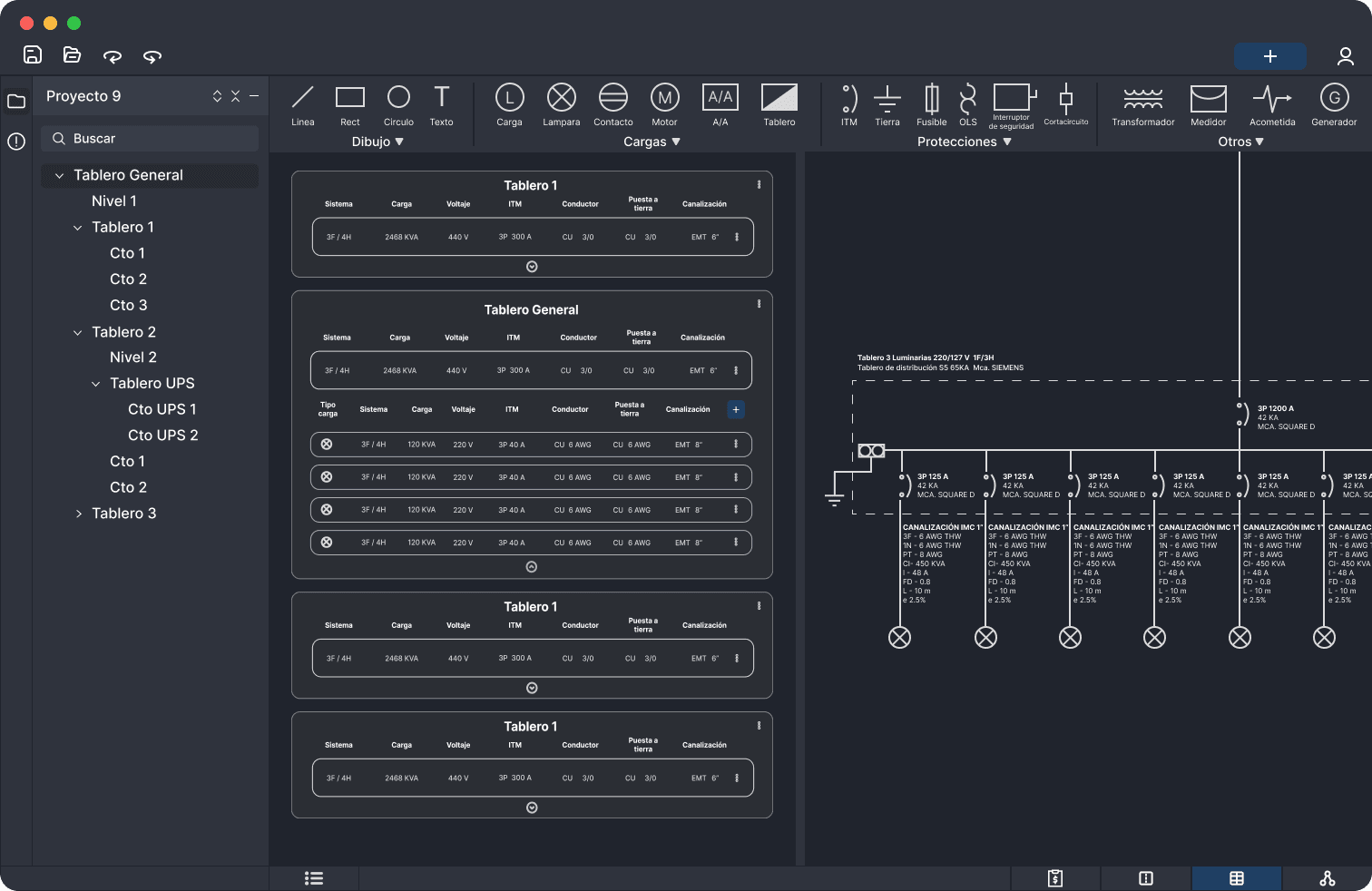The width and height of the screenshot is (1372, 891).
Task: Open the alerts sidebar icon
Action: (x=16, y=142)
